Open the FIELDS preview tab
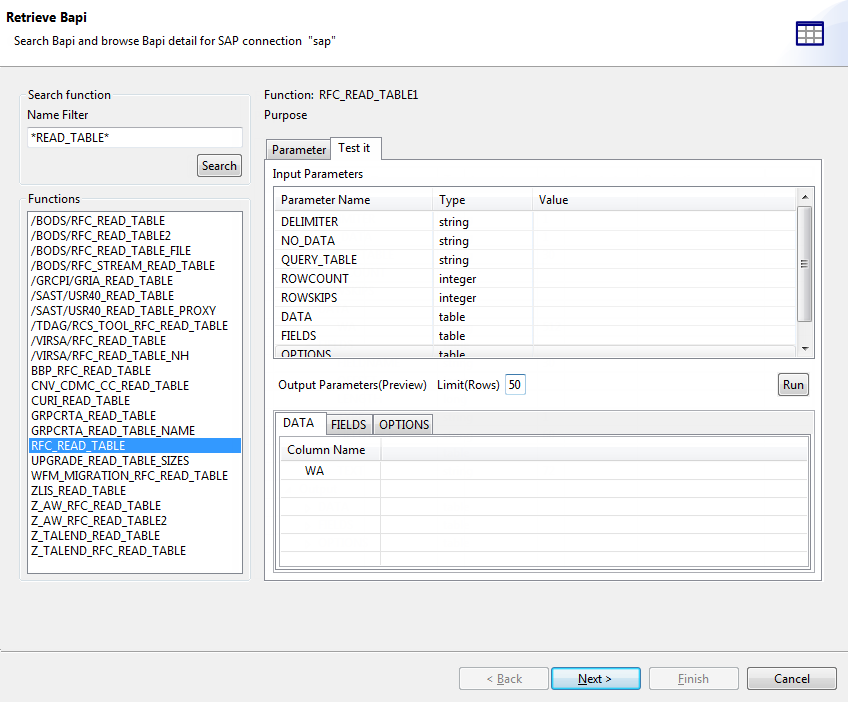This screenshot has height=702, width=848. 348,423
